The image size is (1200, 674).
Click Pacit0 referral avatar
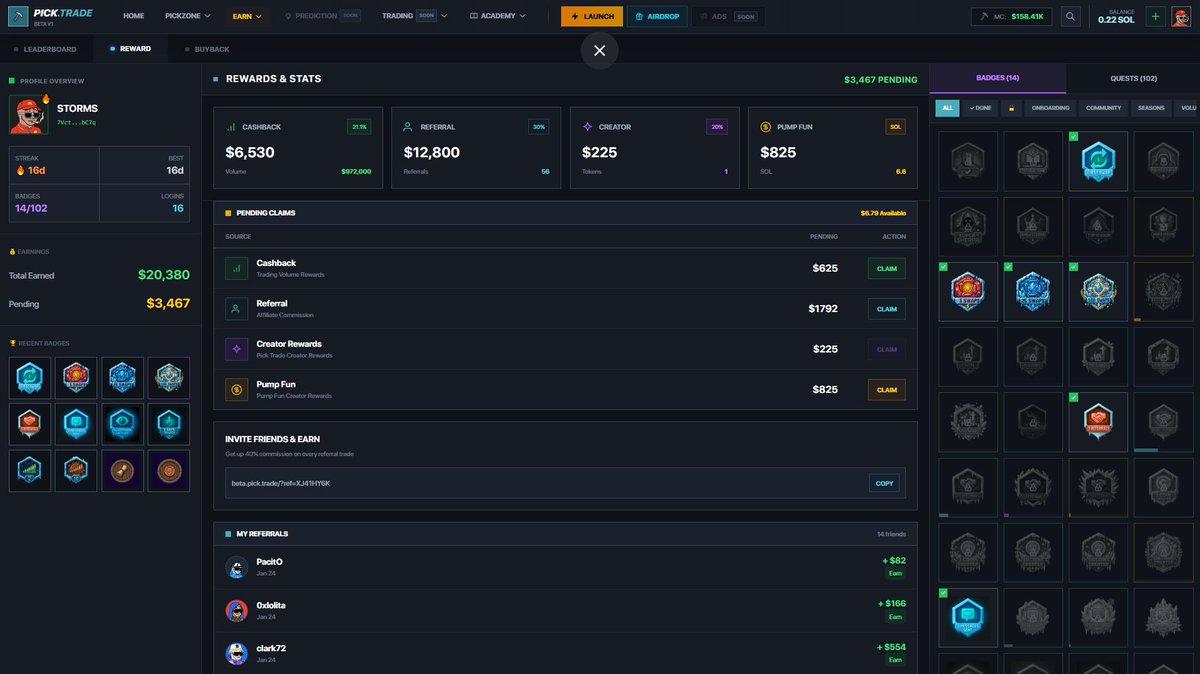237,568
